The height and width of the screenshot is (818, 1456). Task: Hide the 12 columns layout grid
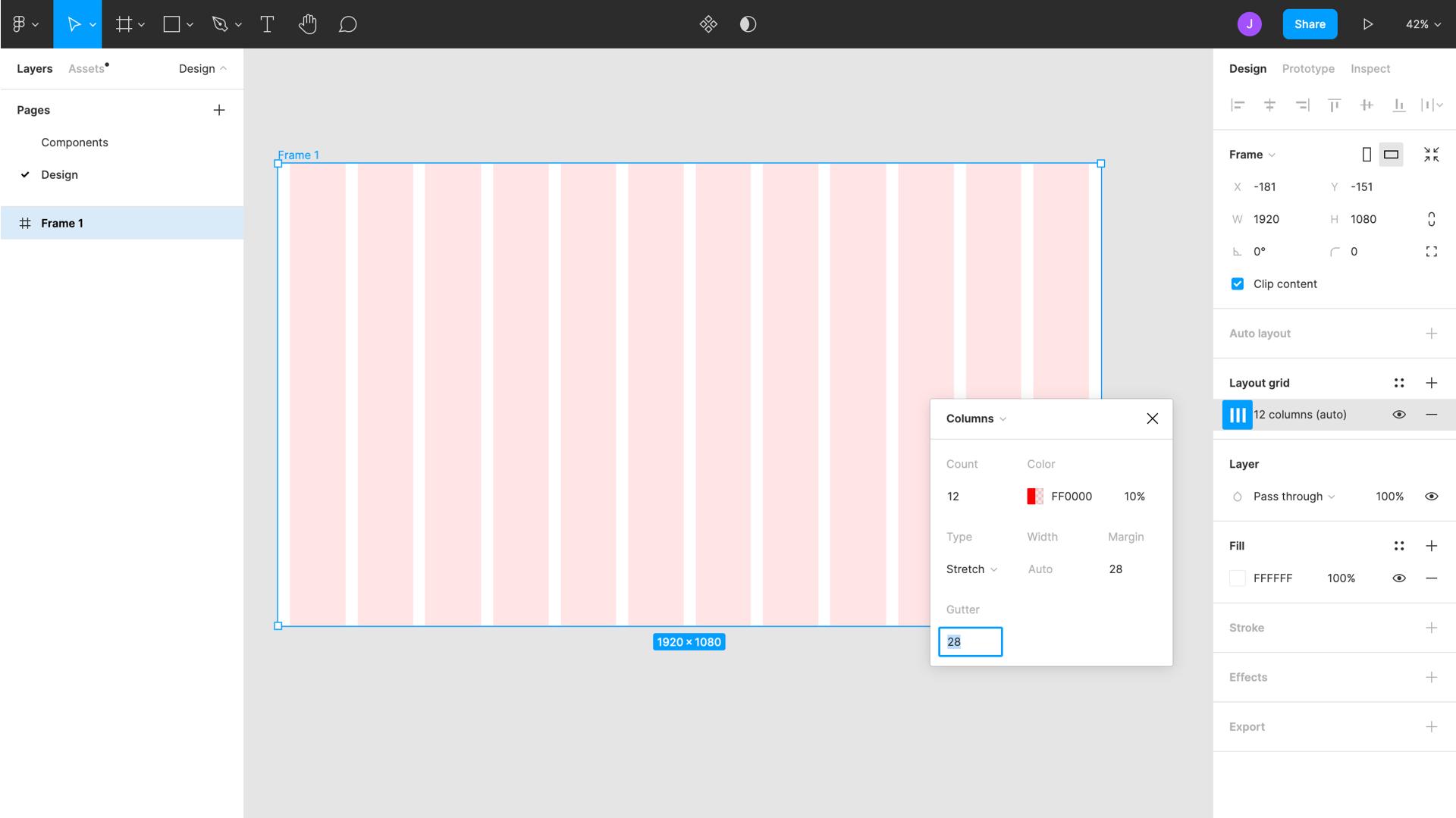[1399, 415]
